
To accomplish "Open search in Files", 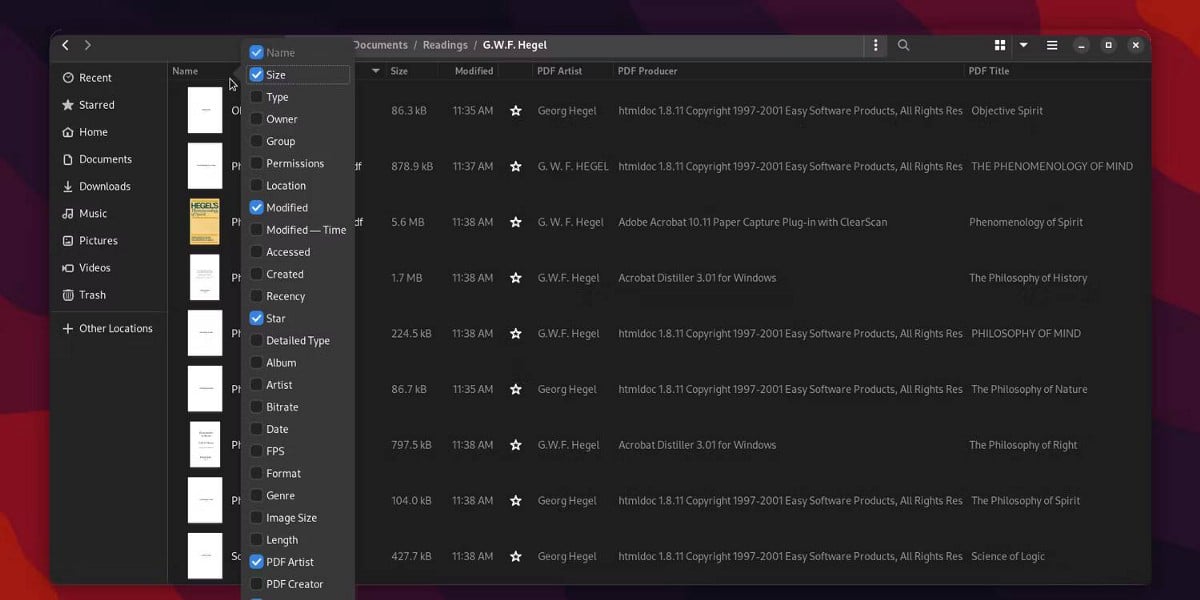I will [x=903, y=45].
